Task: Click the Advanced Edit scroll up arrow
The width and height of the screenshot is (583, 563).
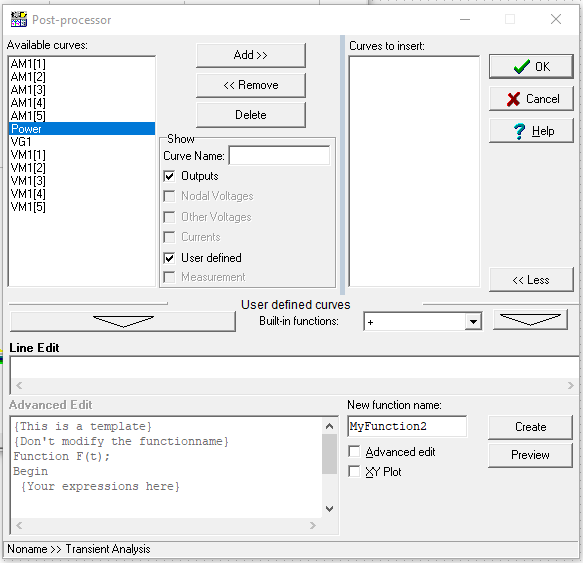Action: (329, 426)
